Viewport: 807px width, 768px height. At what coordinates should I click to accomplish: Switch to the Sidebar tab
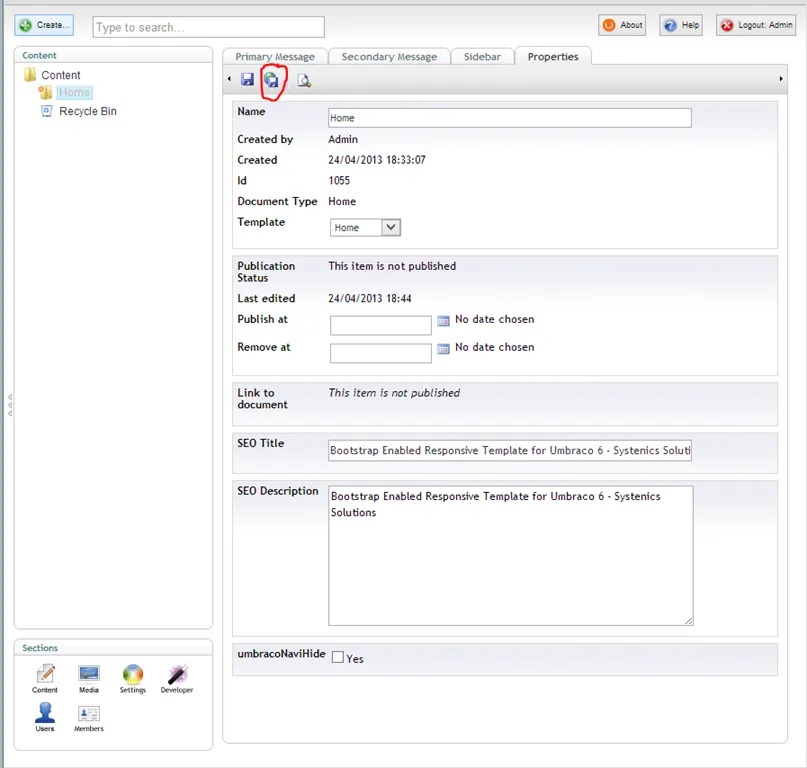point(482,57)
